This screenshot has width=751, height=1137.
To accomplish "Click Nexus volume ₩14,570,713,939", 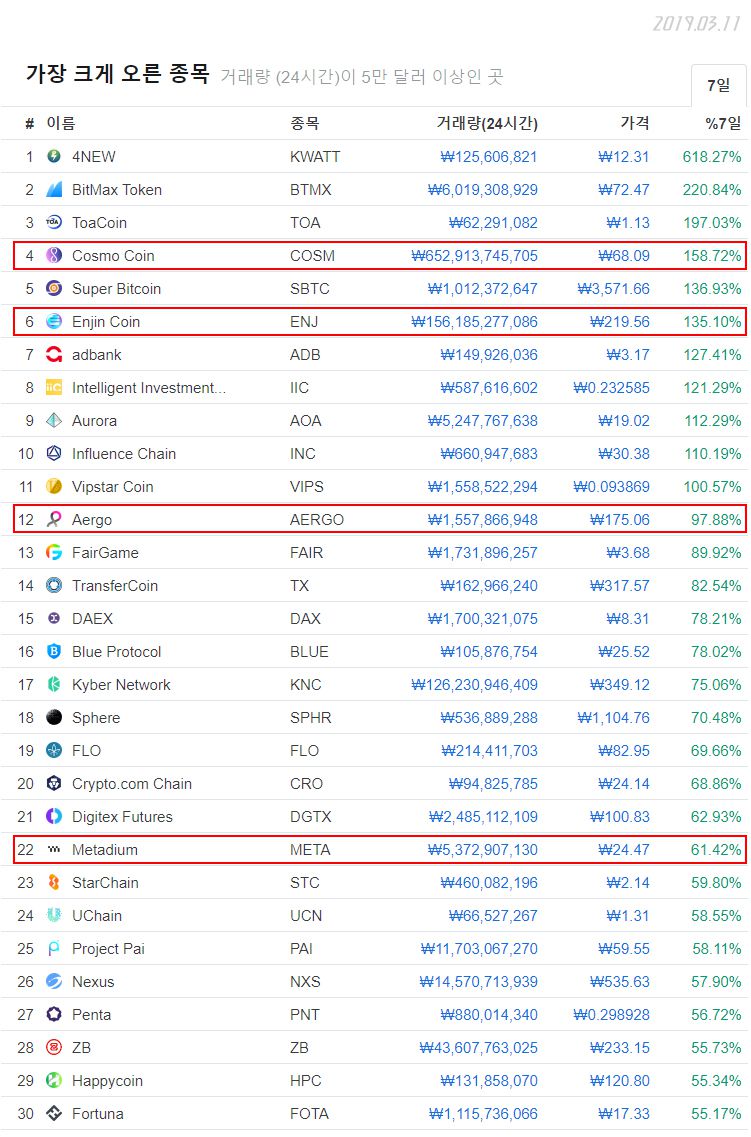I will click(x=478, y=982).
